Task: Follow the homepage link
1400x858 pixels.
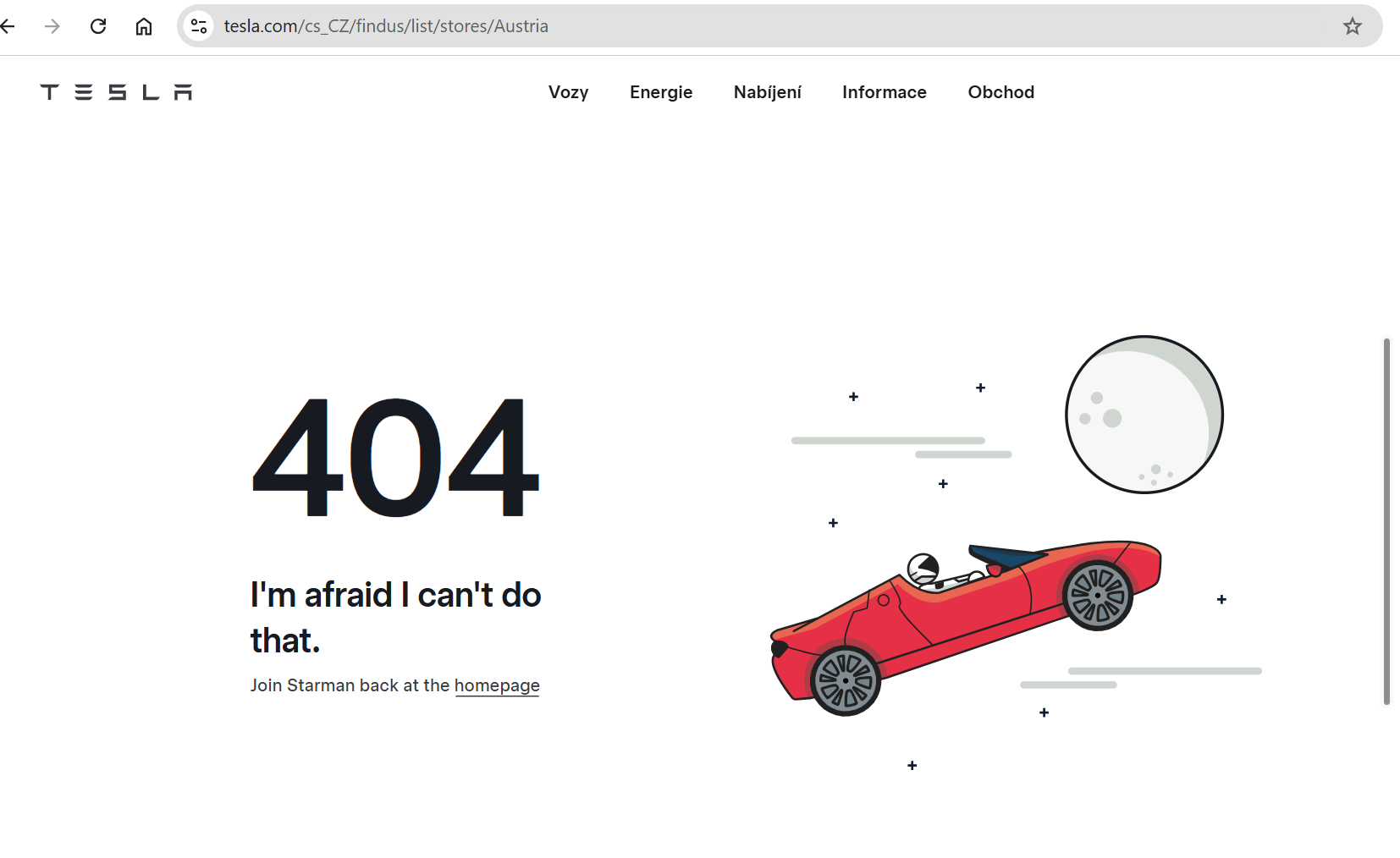Action: tap(497, 685)
